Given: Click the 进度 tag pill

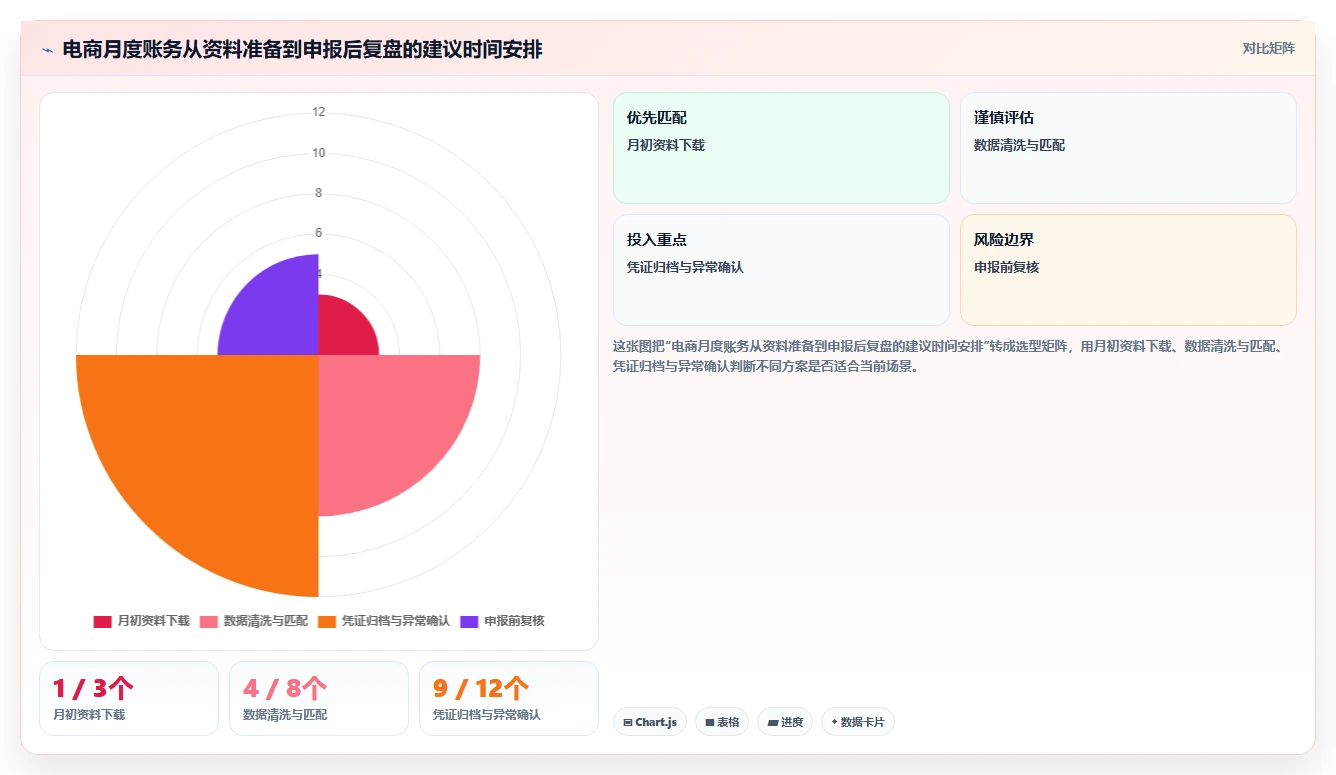Looking at the screenshot, I should point(785,722).
